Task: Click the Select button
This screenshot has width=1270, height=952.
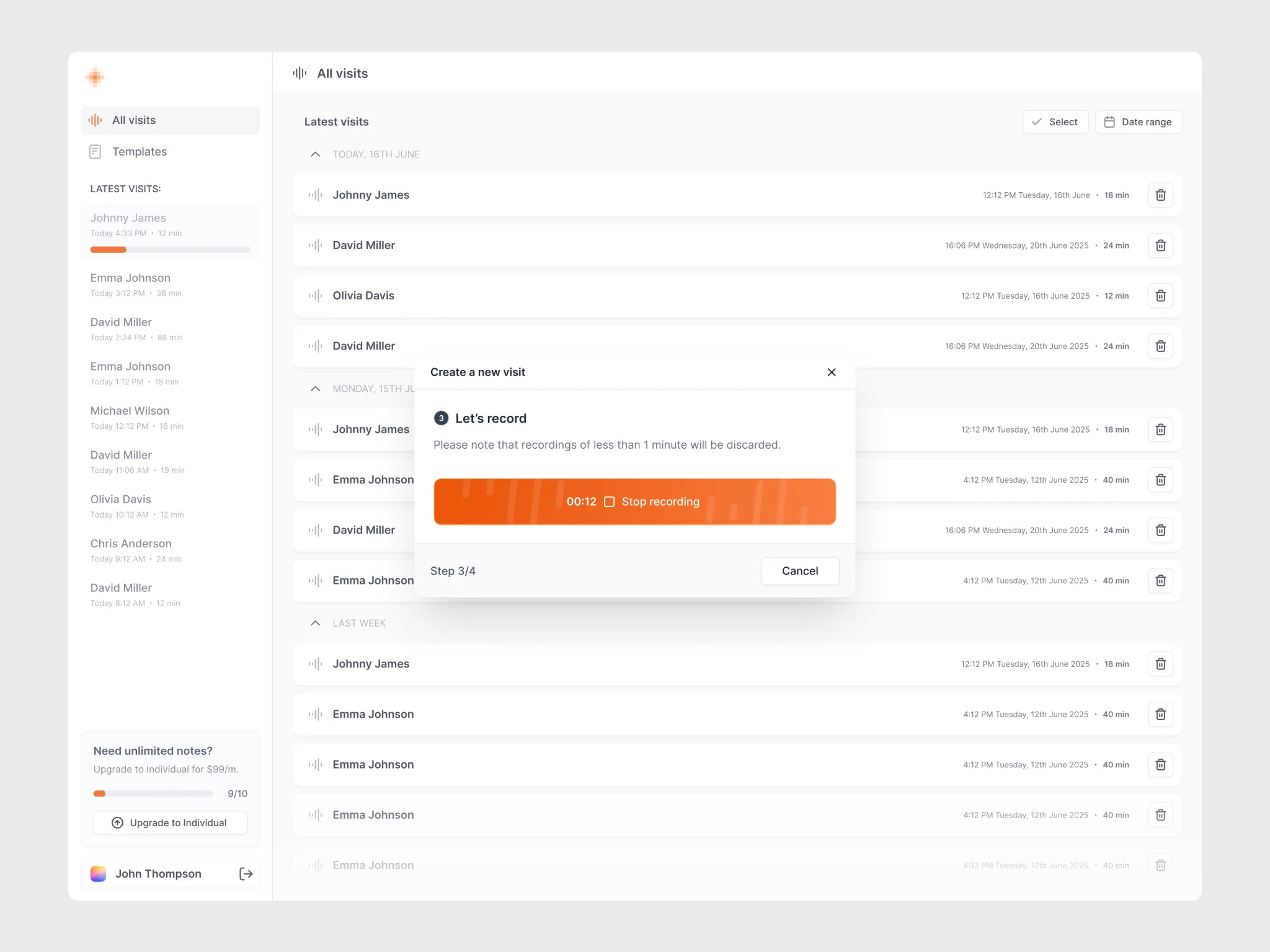Action: (1055, 122)
